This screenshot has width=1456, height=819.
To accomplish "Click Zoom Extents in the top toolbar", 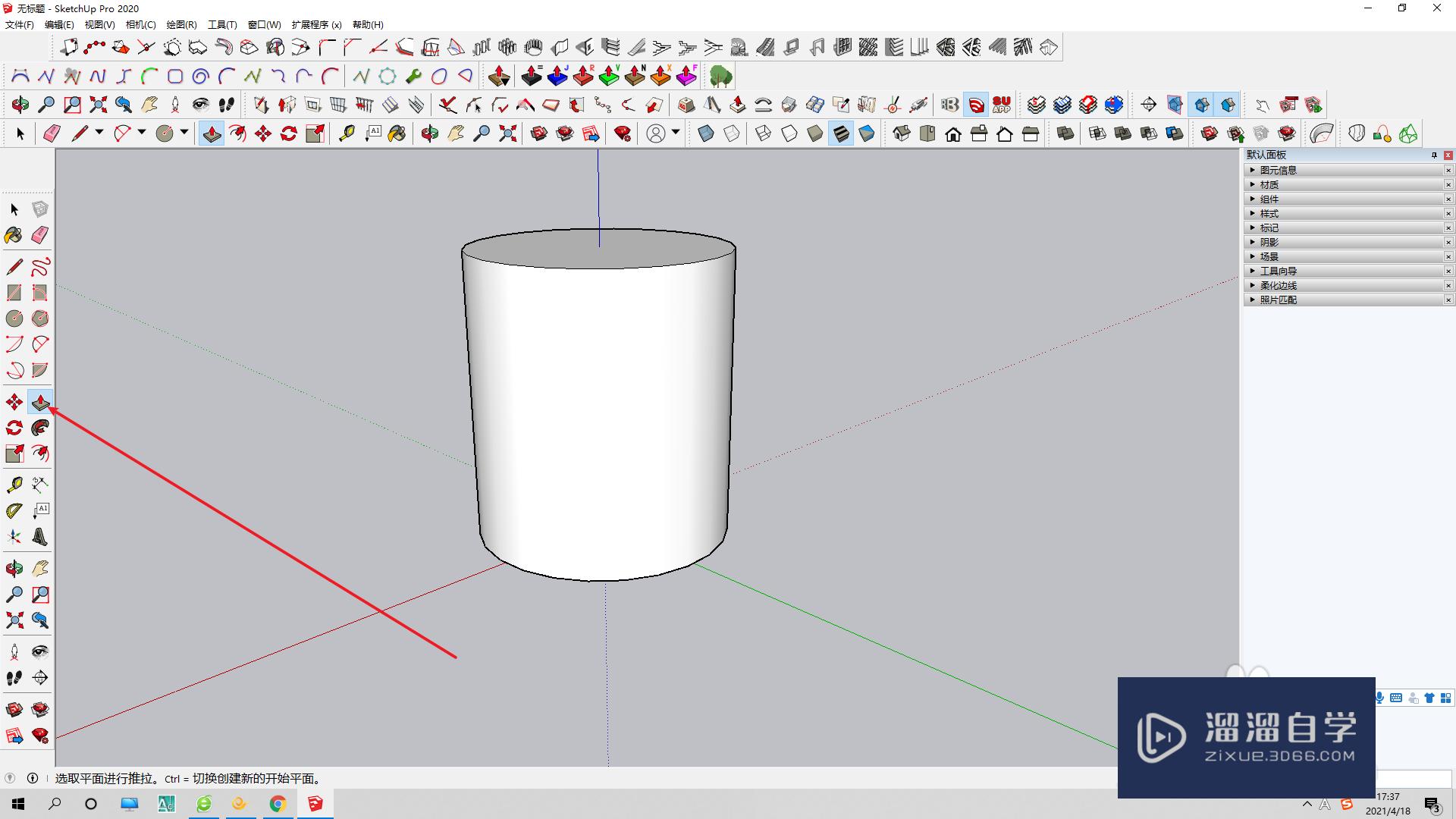I will click(x=507, y=134).
